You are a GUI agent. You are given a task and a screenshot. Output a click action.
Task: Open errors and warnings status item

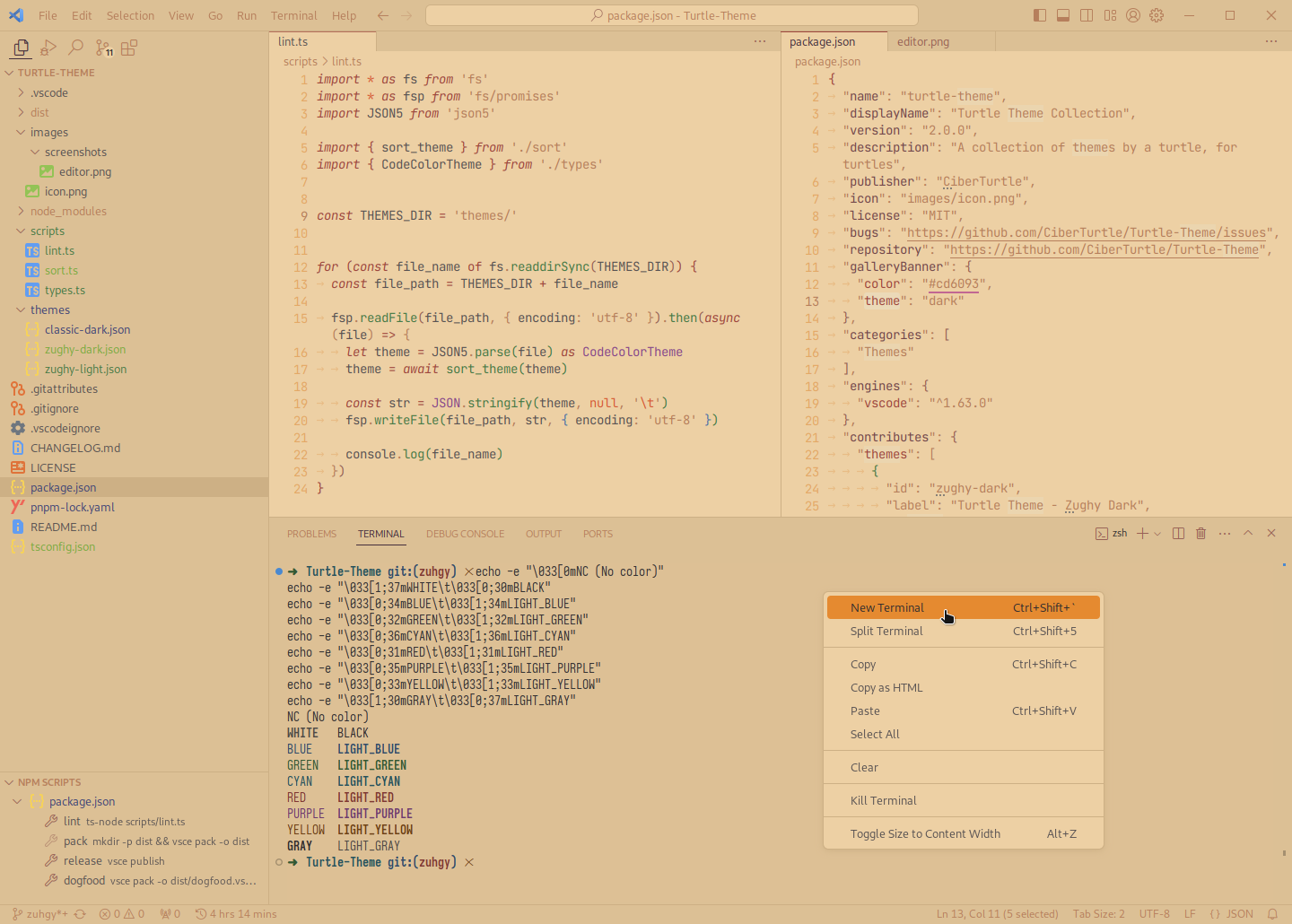tap(122, 914)
